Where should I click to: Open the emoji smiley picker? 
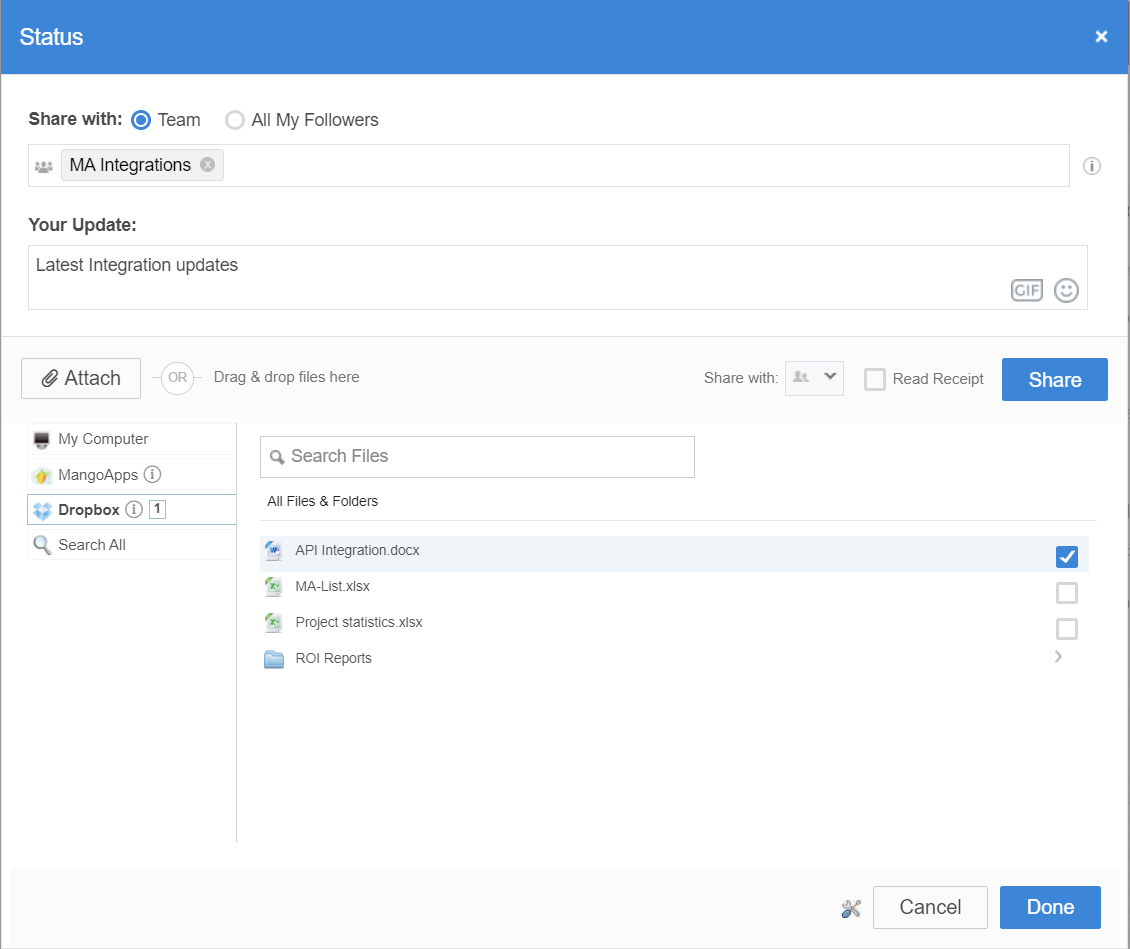tap(1066, 291)
